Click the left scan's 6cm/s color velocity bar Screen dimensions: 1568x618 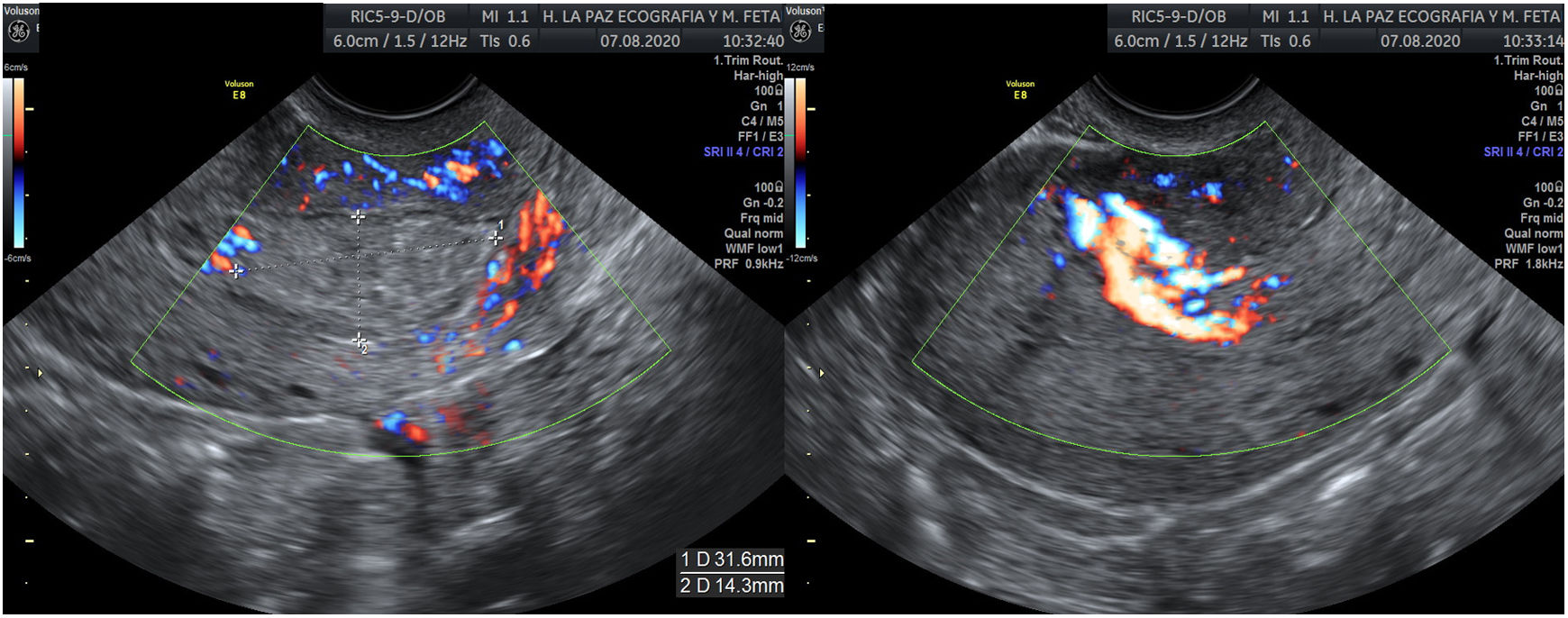tap(18, 162)
